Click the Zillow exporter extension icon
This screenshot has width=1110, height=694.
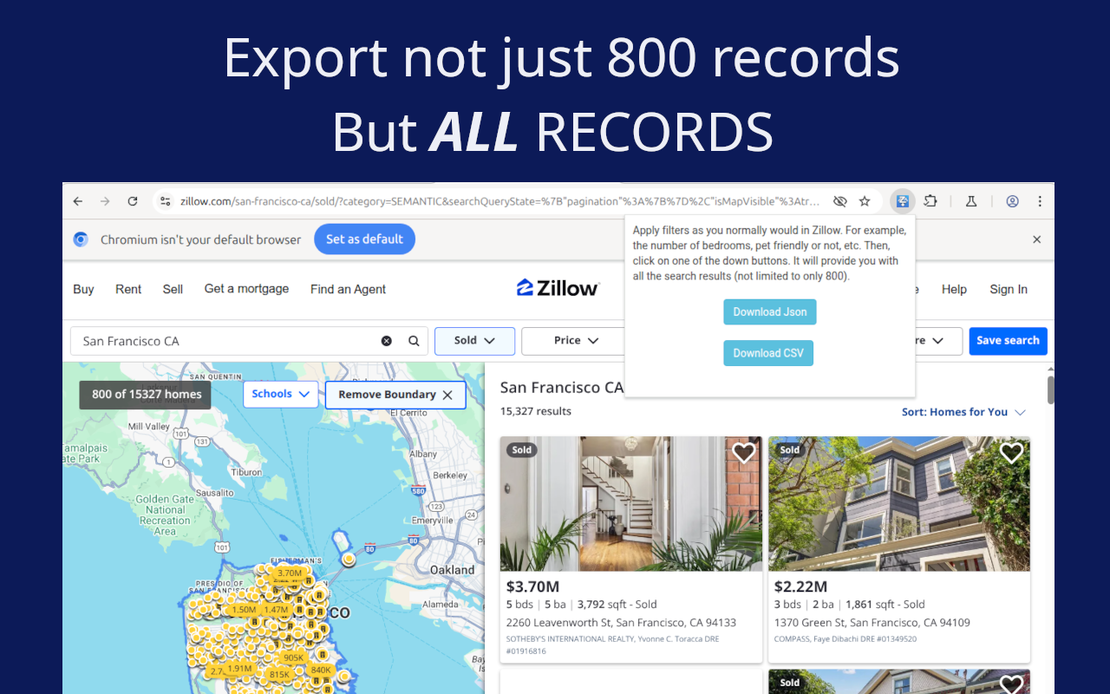point(902,201)
